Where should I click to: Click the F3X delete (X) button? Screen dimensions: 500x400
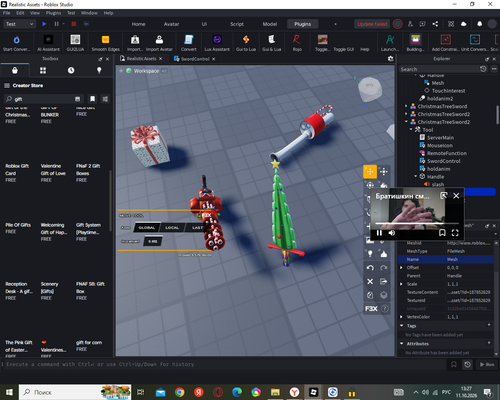(x=370, y=282)
